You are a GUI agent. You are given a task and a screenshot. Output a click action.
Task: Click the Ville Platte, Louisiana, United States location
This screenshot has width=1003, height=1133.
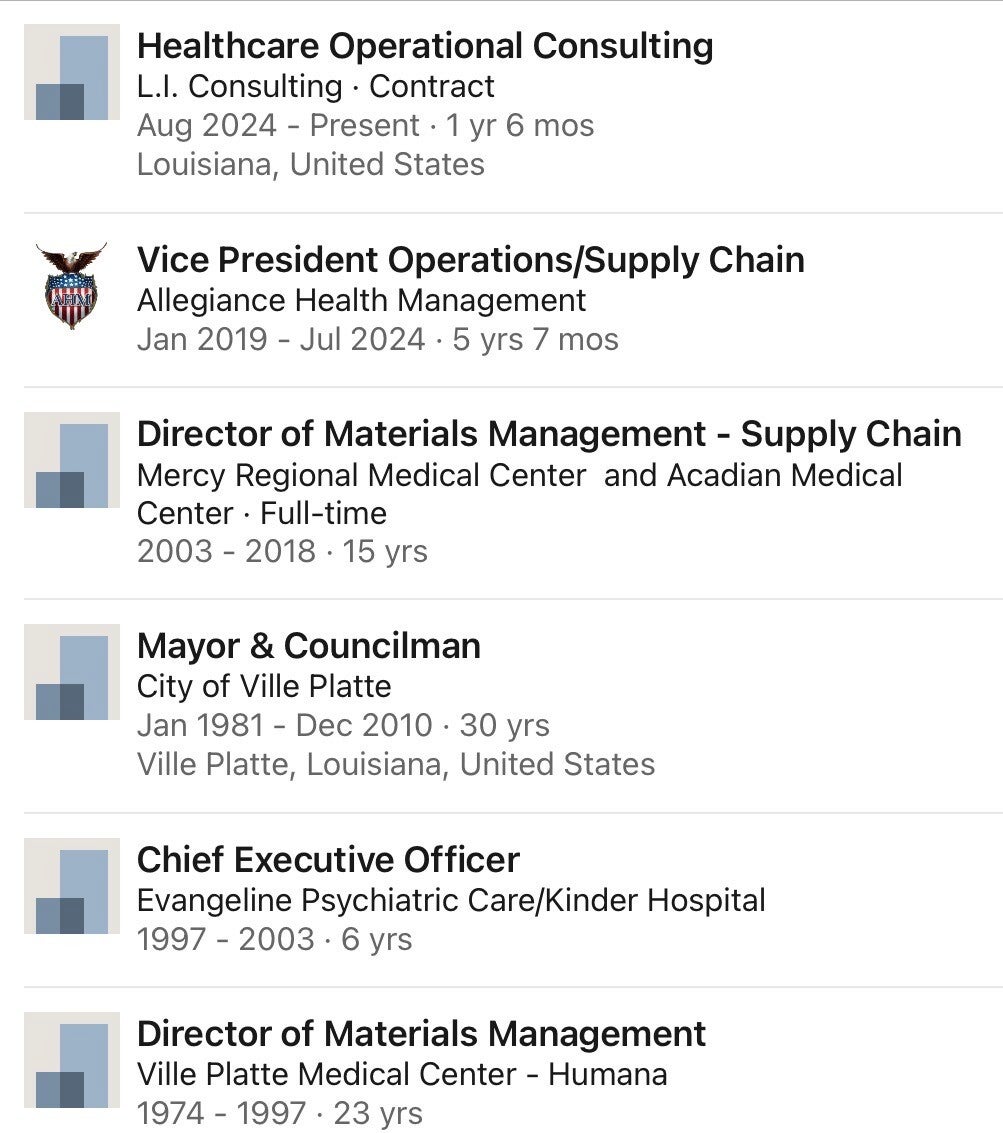[396, 764]
